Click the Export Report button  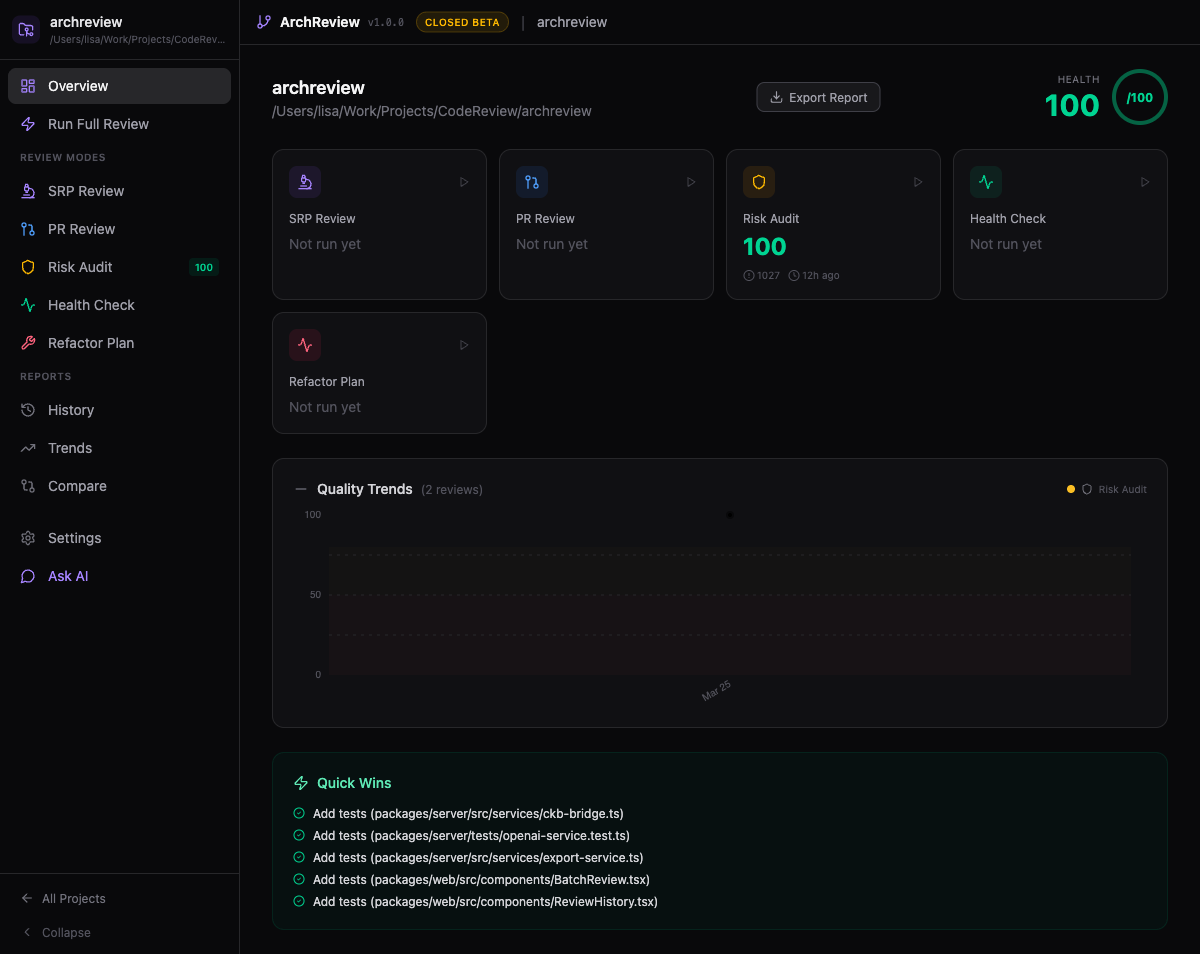click(x=818, y=97)
